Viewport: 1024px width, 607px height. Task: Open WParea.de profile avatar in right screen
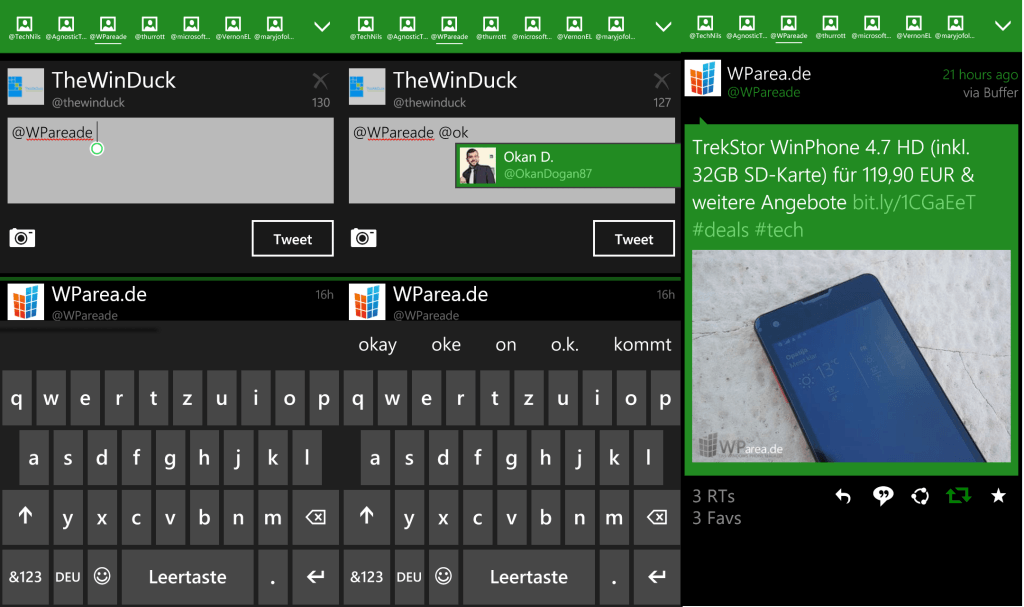tap(703, 78)
